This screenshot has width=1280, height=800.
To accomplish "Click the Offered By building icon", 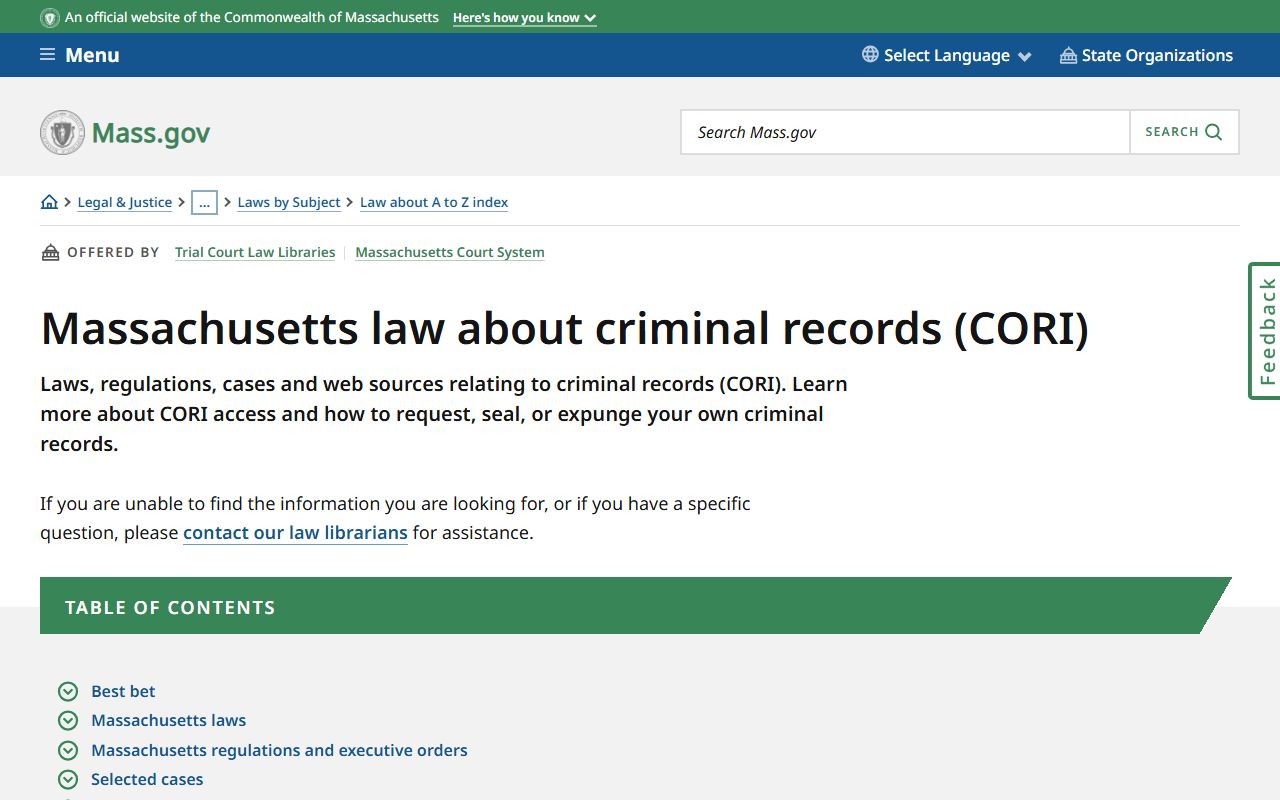I will pyautogui.click(x=50, y=252).
